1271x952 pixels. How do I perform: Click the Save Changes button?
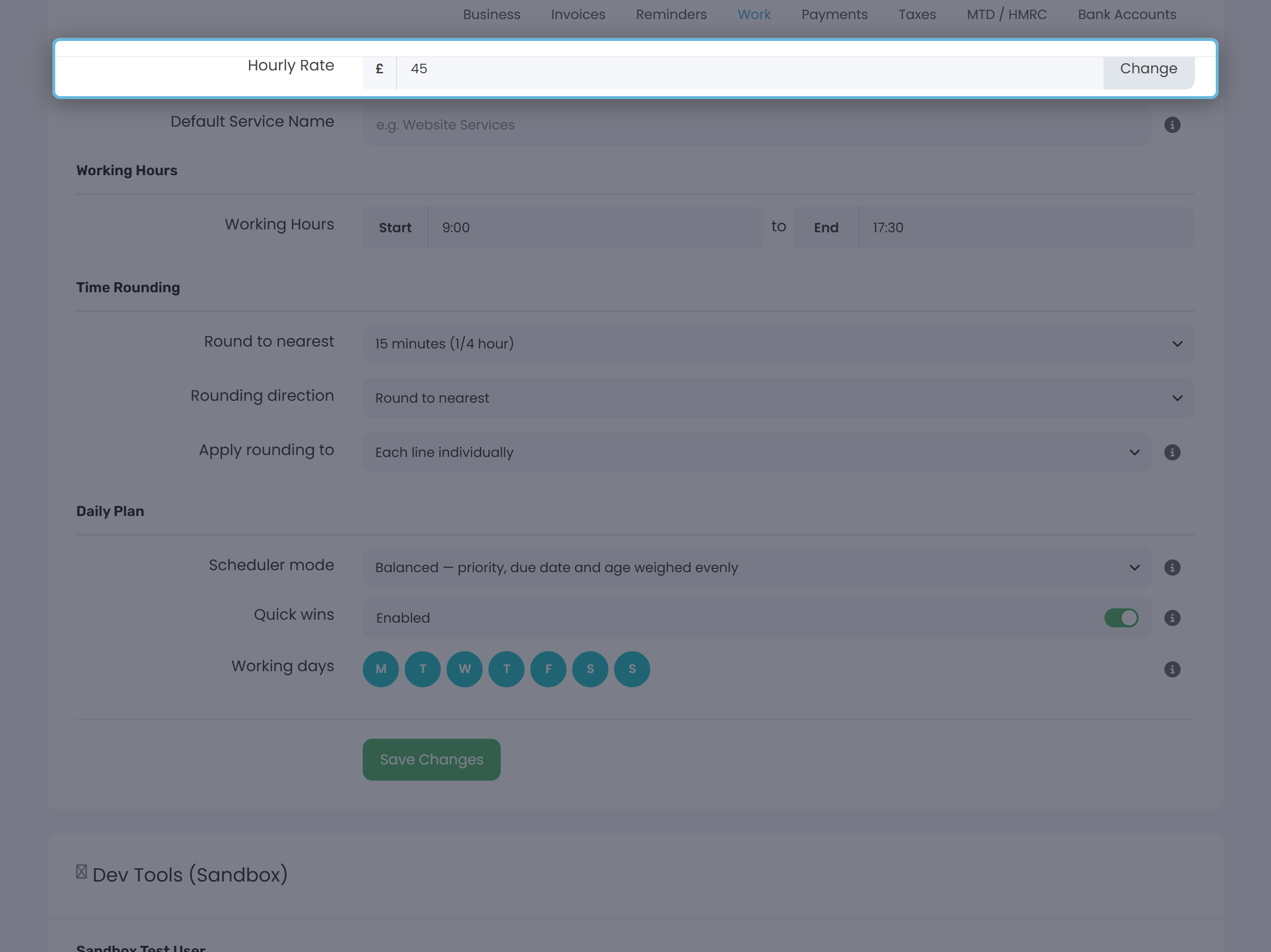(431, 760)
